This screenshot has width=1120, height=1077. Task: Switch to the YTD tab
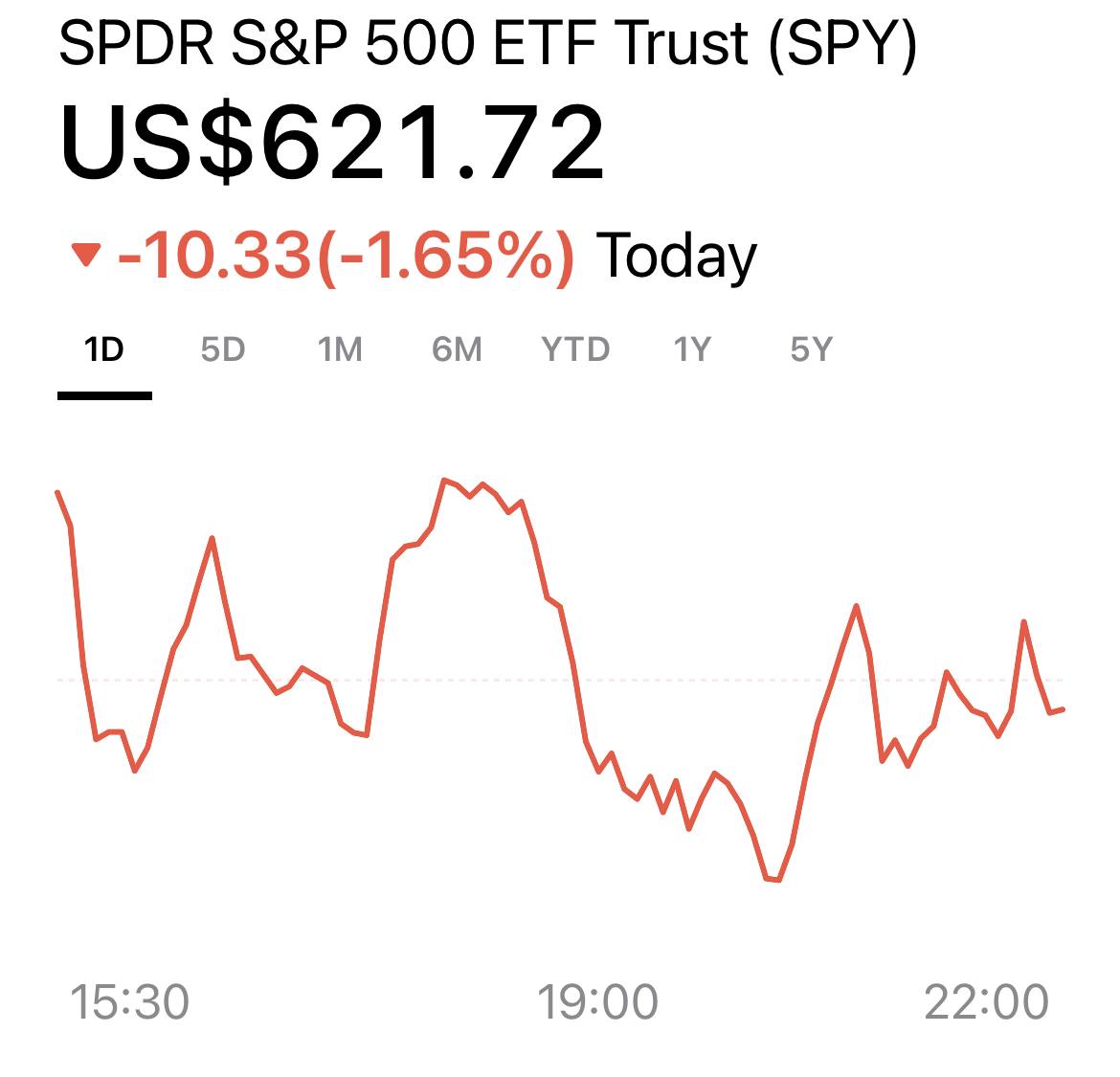[575, 350]
